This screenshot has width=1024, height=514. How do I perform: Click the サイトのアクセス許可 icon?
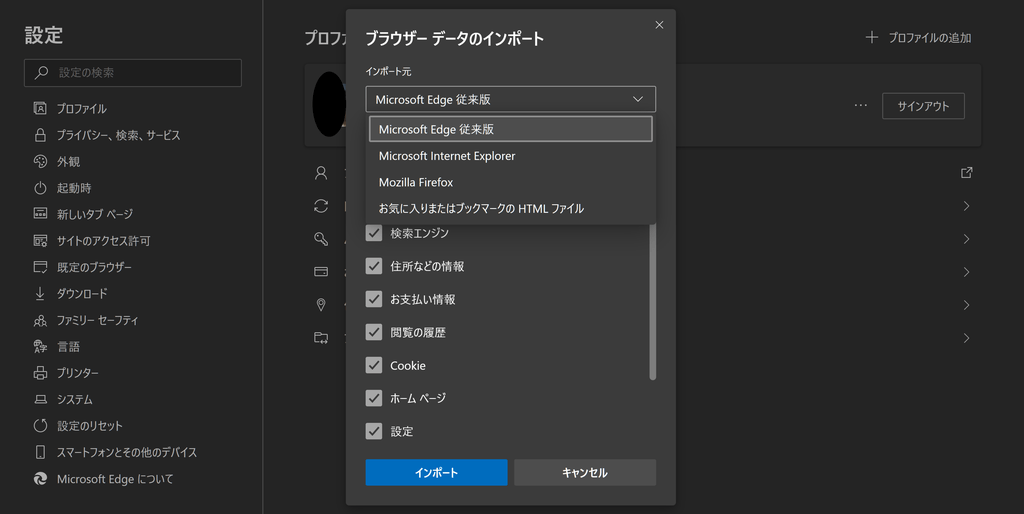[40, 241]
